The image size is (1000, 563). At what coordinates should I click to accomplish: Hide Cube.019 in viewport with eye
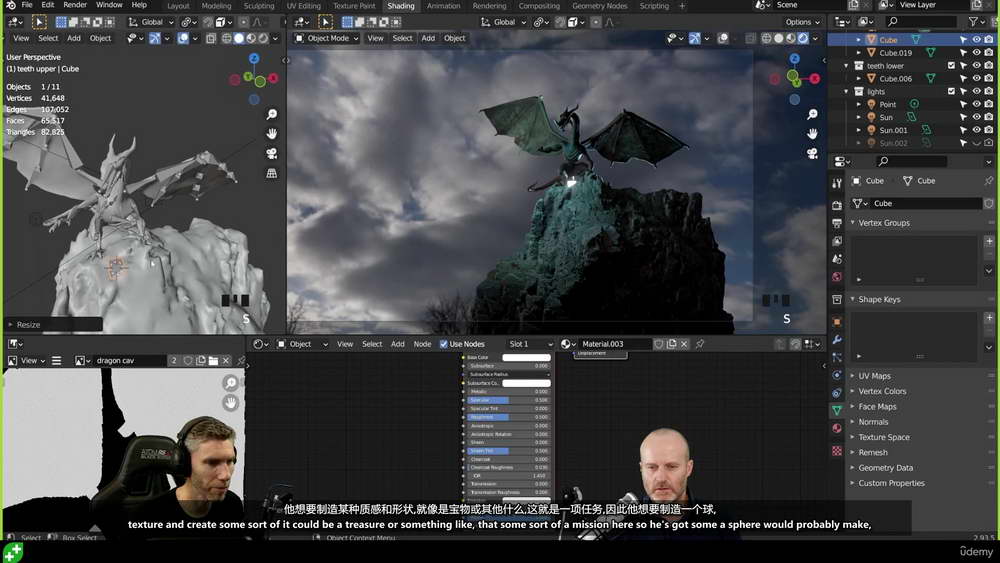click(x=976, y=52)
